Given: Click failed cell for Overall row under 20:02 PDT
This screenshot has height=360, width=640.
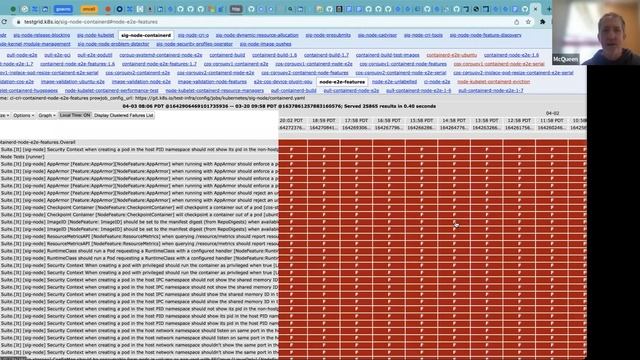Looking at the screenshot, I should [x=293, y=143].
